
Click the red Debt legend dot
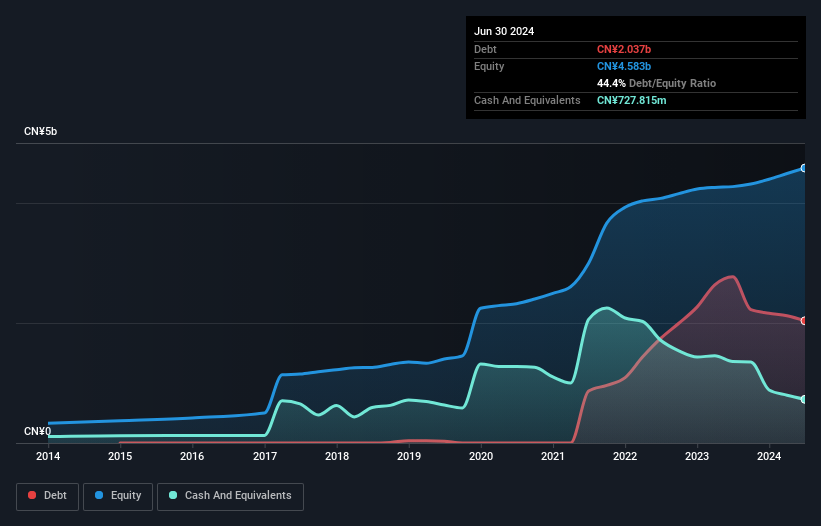click(x=32, y=495)
